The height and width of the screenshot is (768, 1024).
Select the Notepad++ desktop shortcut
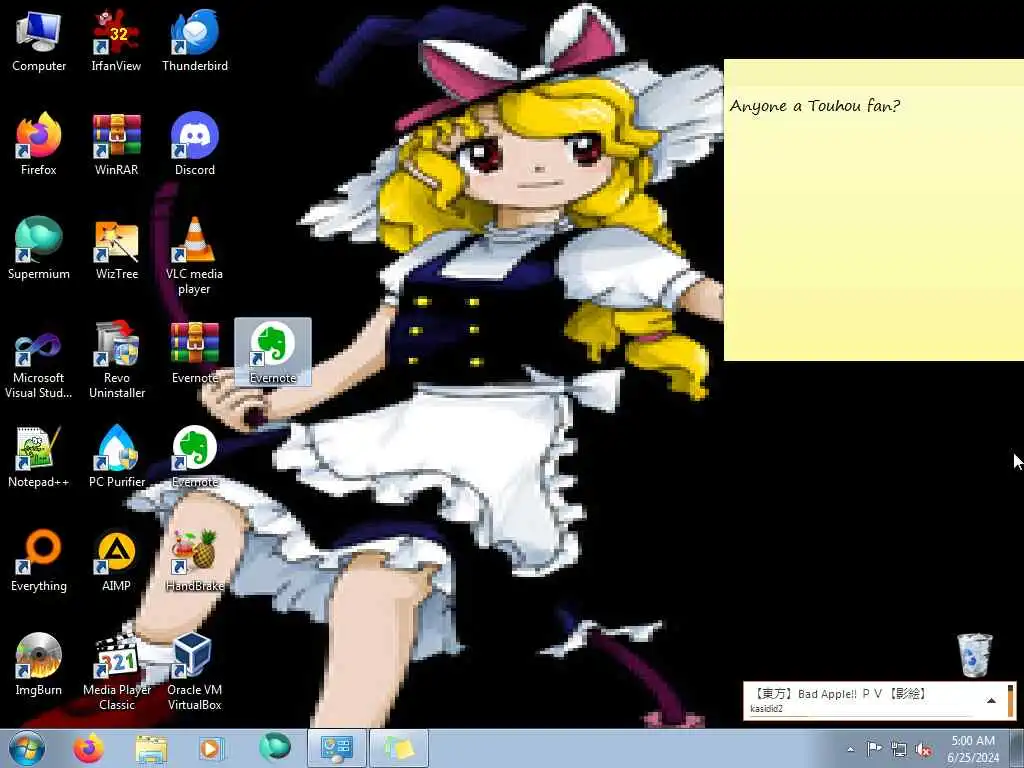tap(39, 456)
